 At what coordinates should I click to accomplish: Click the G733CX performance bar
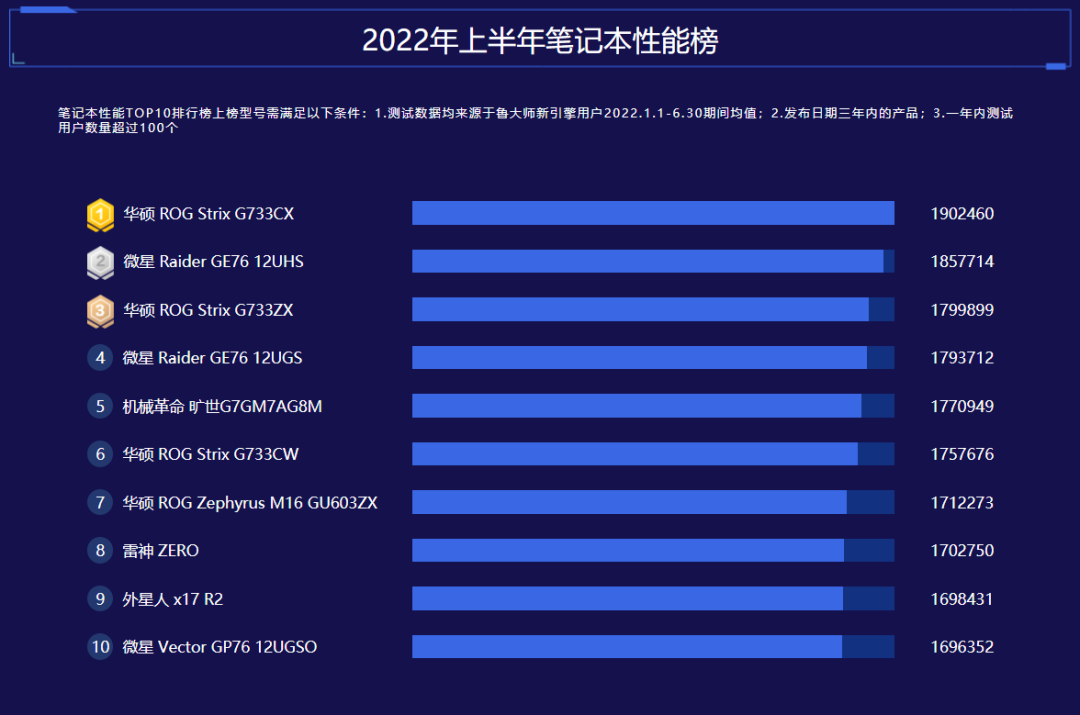click(x=653, y=214)
